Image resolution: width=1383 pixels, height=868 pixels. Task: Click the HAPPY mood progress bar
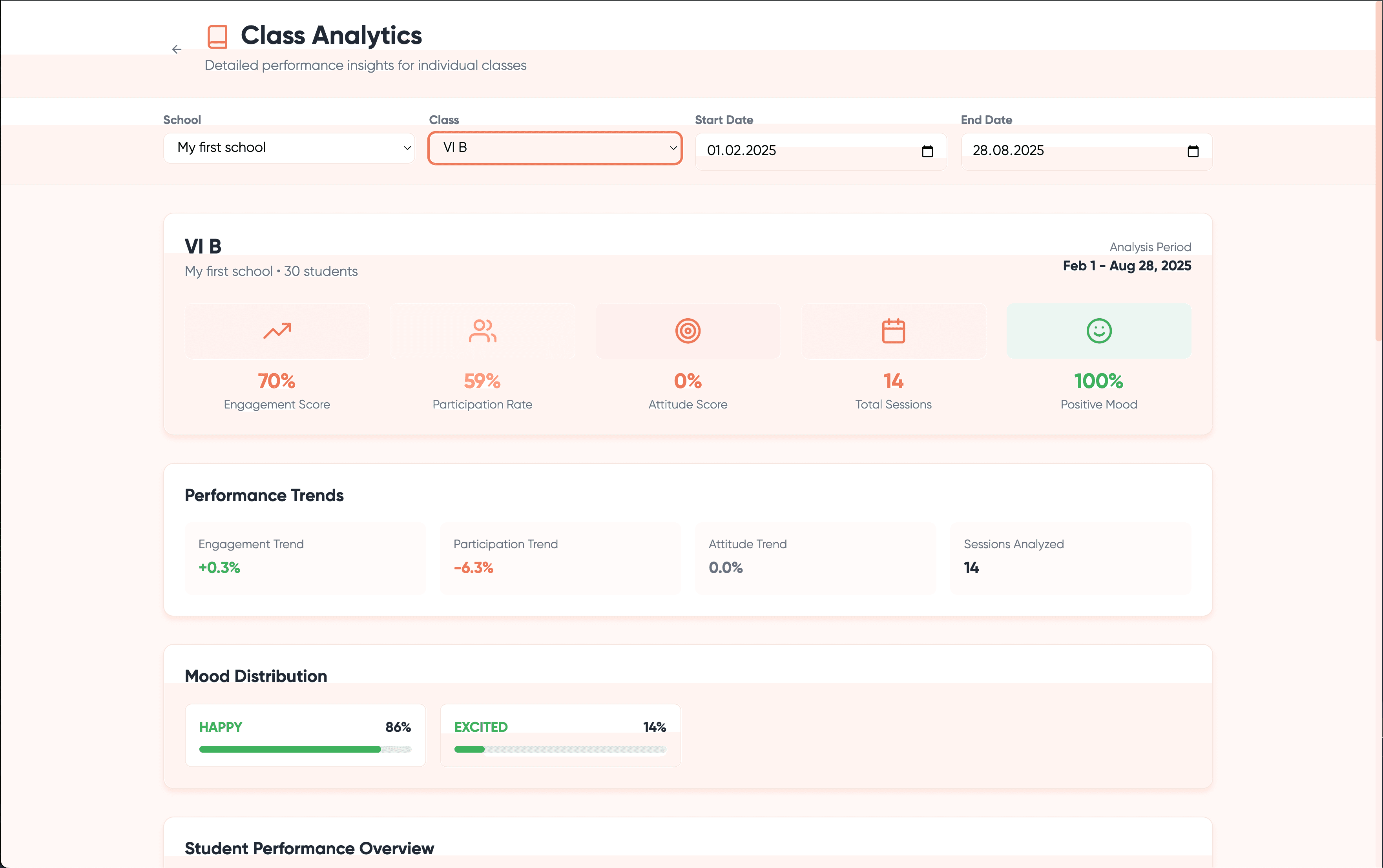304,749
